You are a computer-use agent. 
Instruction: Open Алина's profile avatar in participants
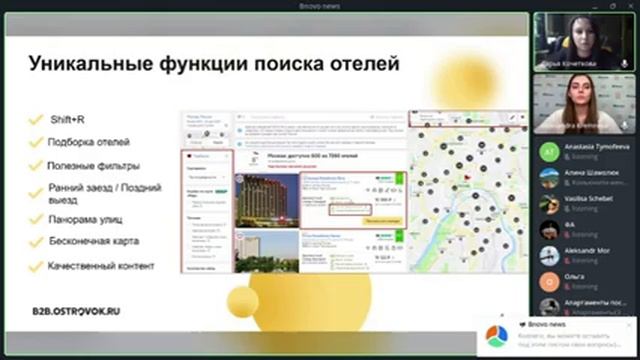click(549, 178)
